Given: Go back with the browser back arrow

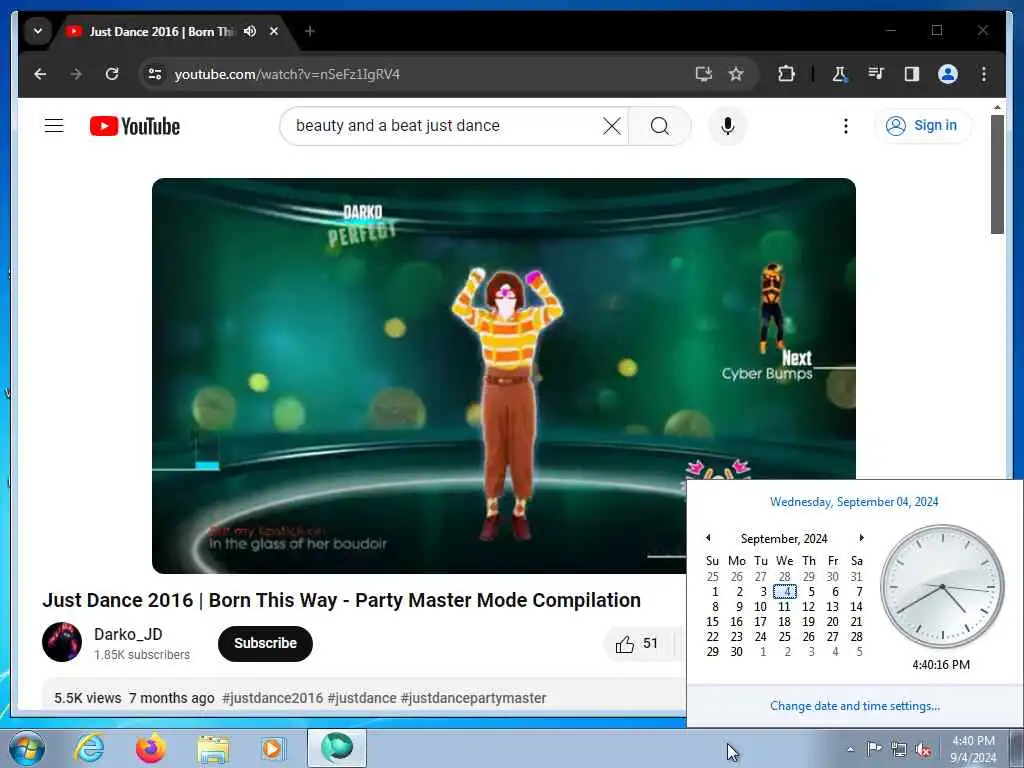Looking at the screenshot, I should 40,74.
